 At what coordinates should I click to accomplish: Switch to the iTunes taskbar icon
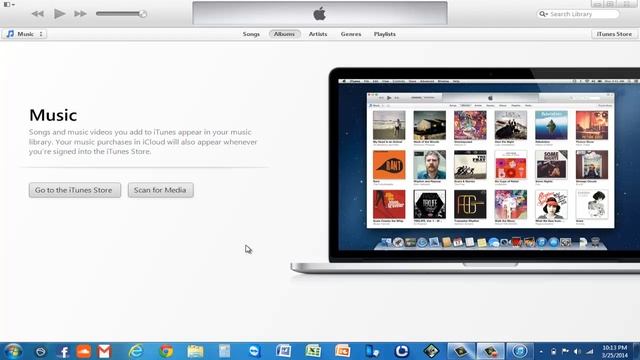[x=520, y=351]
